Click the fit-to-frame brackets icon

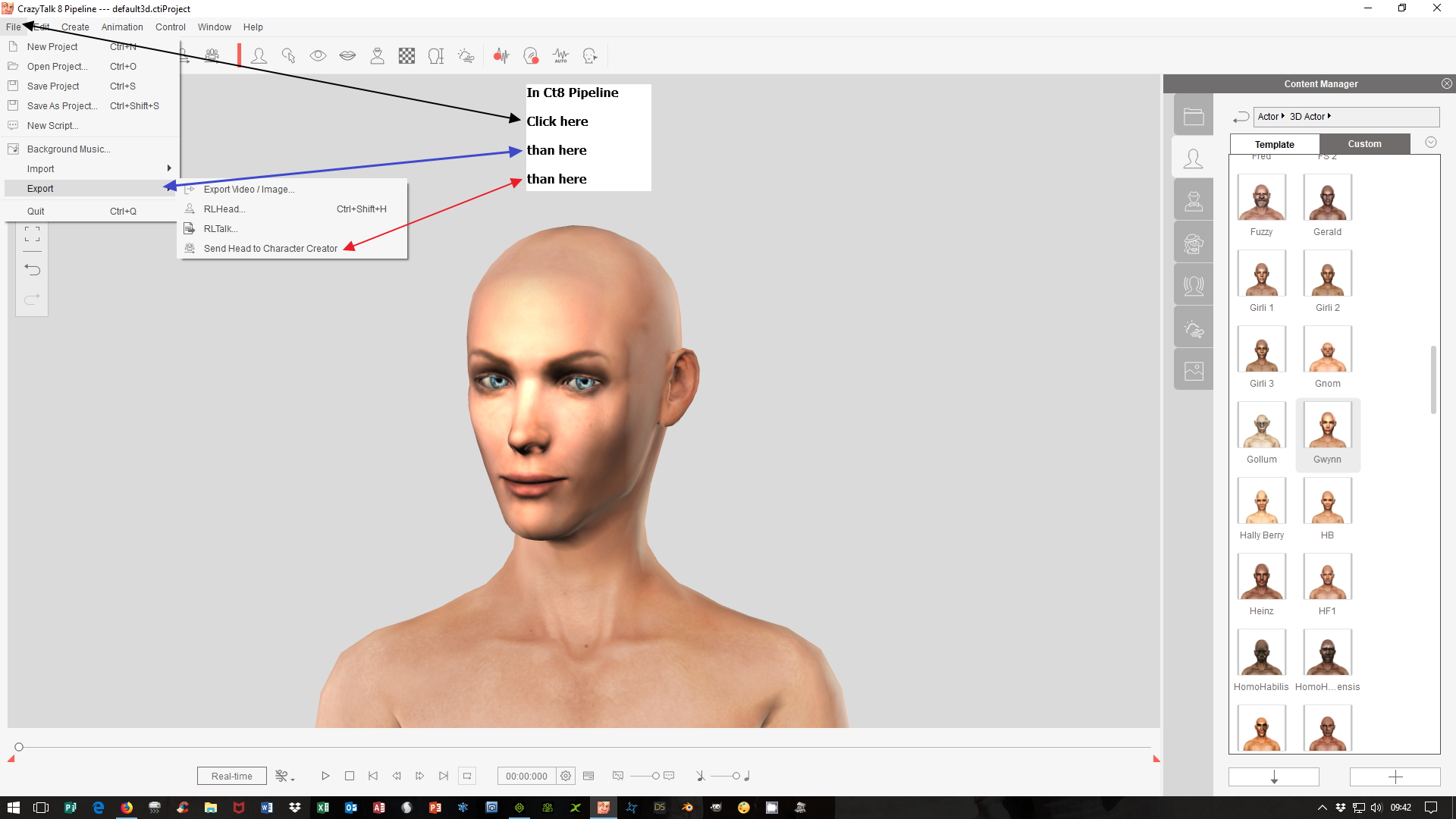click(x=32, y=234)
